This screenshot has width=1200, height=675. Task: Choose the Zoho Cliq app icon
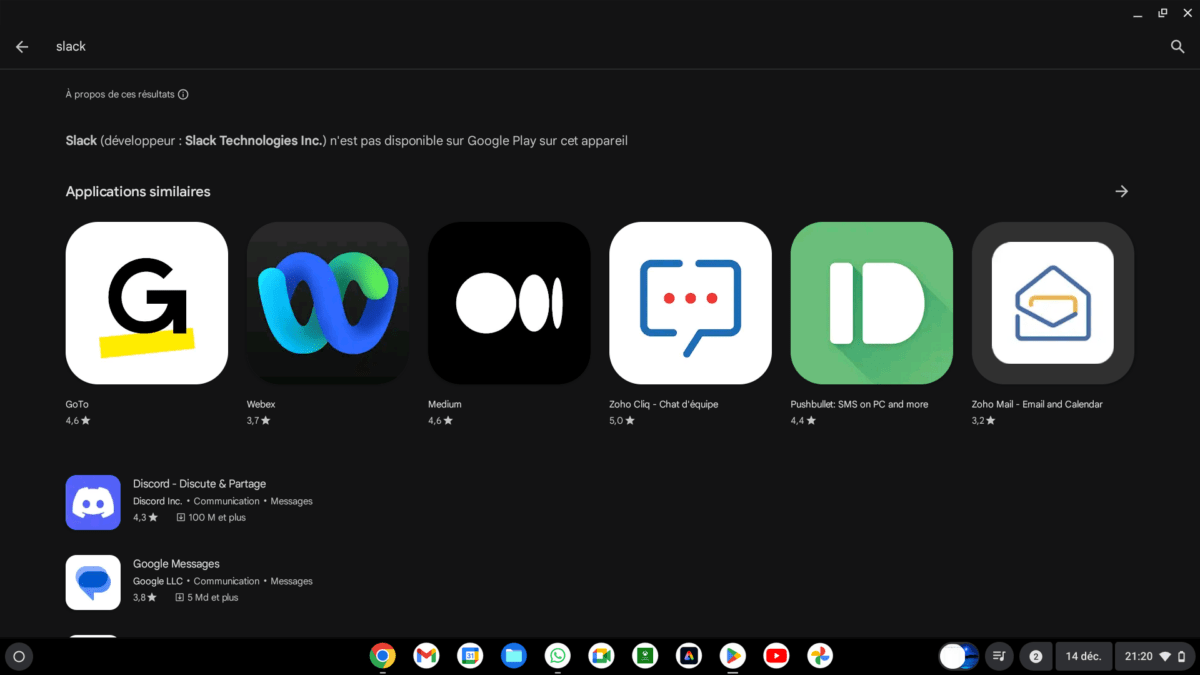pos(690,303)
